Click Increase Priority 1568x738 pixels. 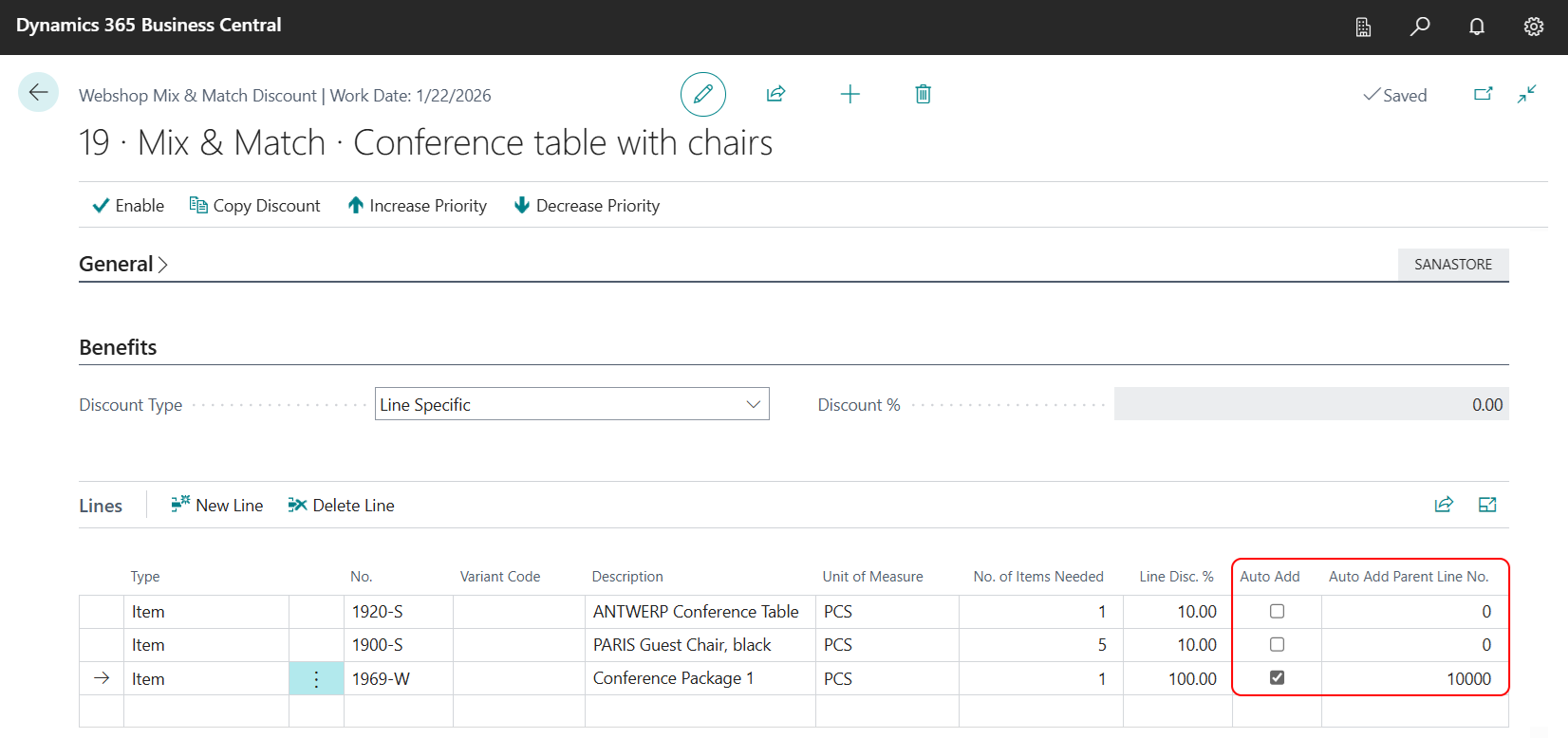418,206
